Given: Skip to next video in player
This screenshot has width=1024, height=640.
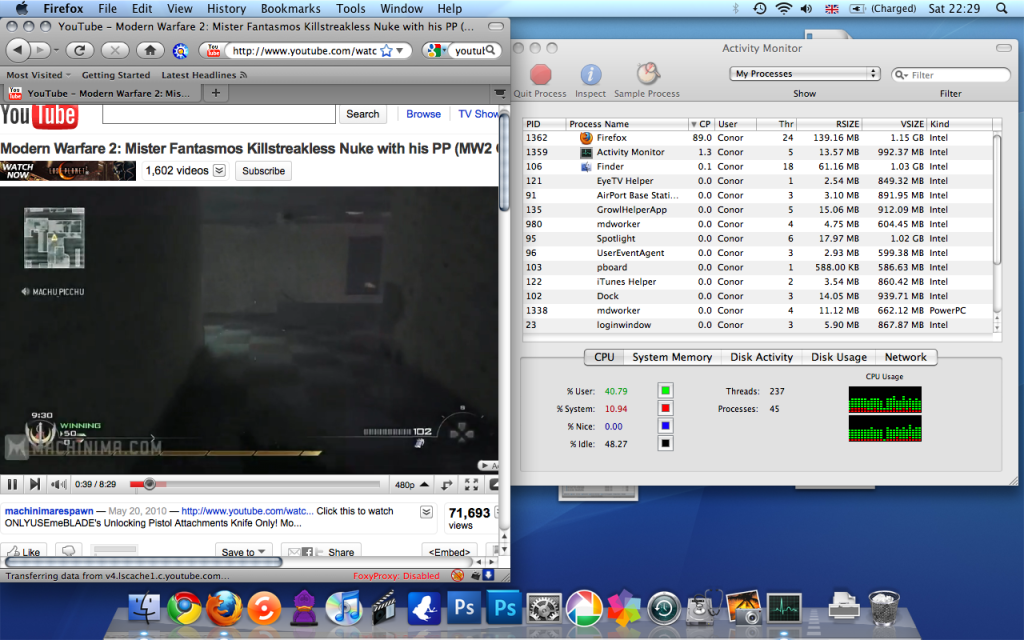Looking at the screenshot, I should [35, 484].
